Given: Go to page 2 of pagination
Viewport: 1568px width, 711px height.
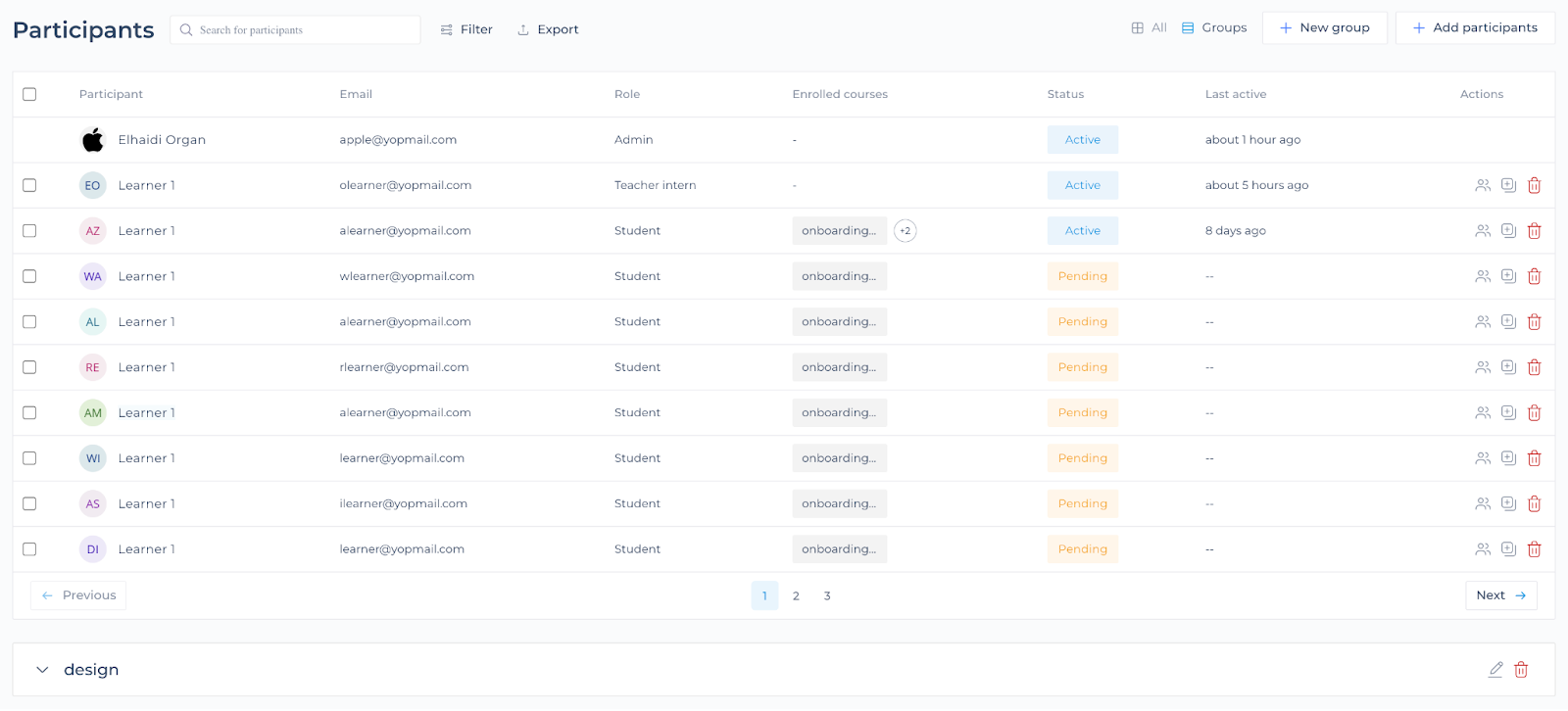Looking at the screenshot, I should 796,595.
